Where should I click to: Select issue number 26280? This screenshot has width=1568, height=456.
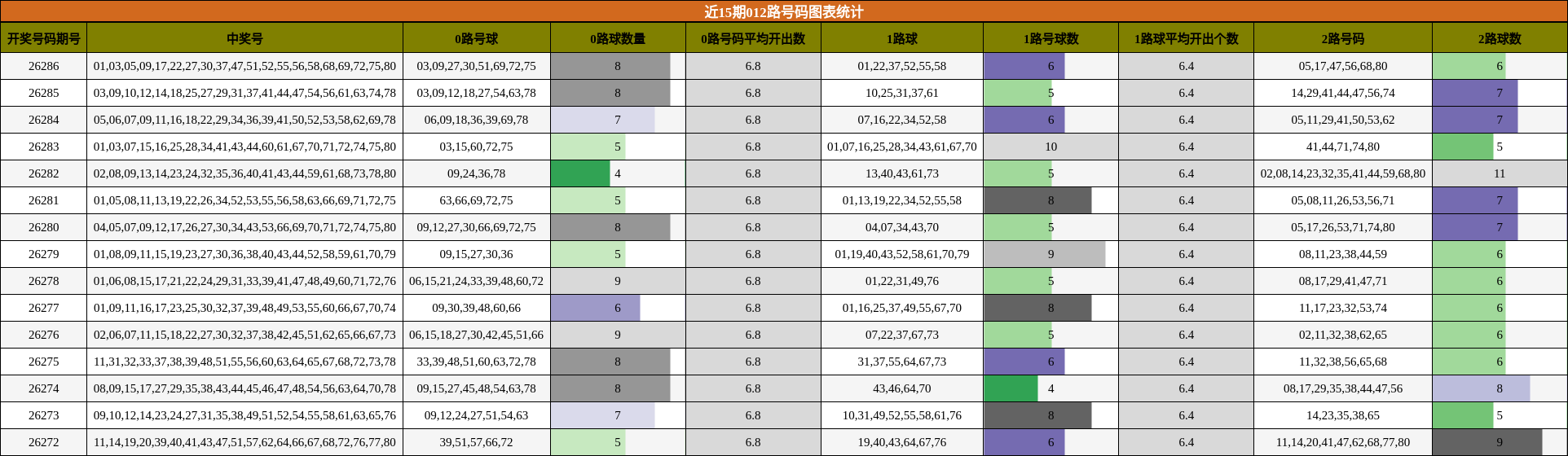click(x=43, y=227)
